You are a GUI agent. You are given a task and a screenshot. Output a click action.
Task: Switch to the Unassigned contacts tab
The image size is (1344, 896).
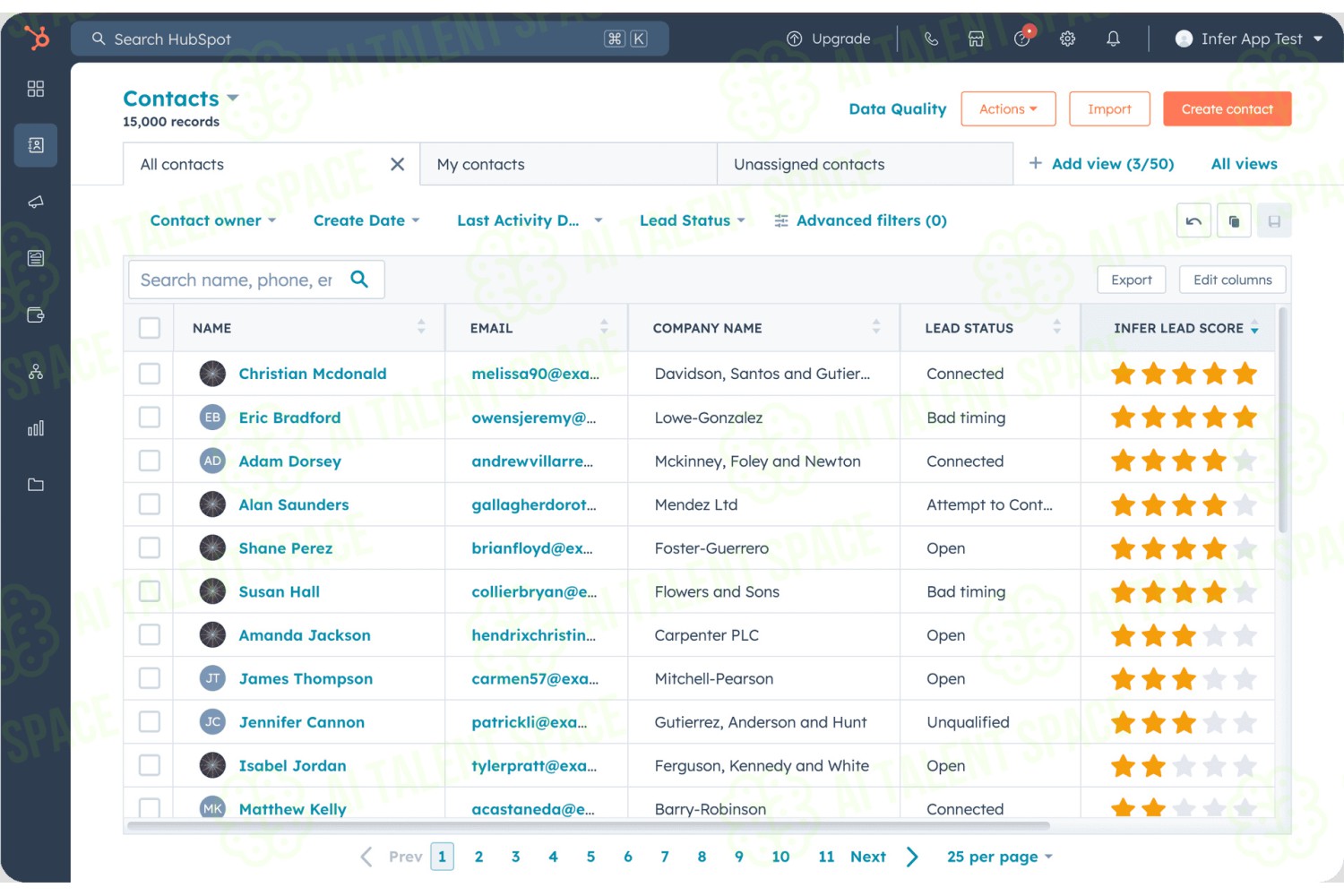(865, 164)
